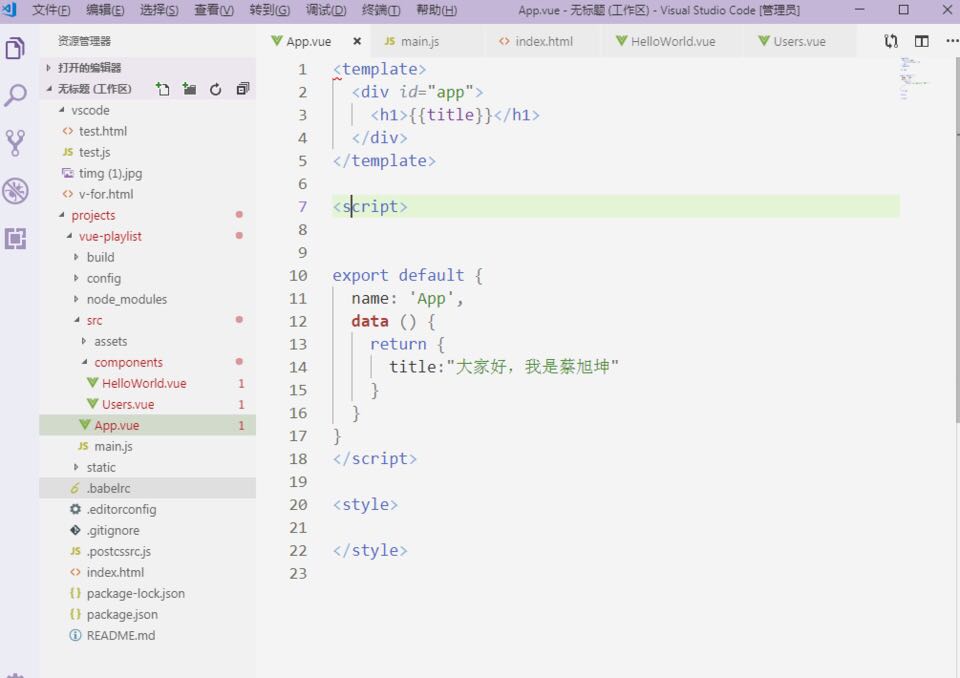Viewport: 960px width, 678px height.
Task: Switch to the main.js tab
Action: [x=419, y=42]
